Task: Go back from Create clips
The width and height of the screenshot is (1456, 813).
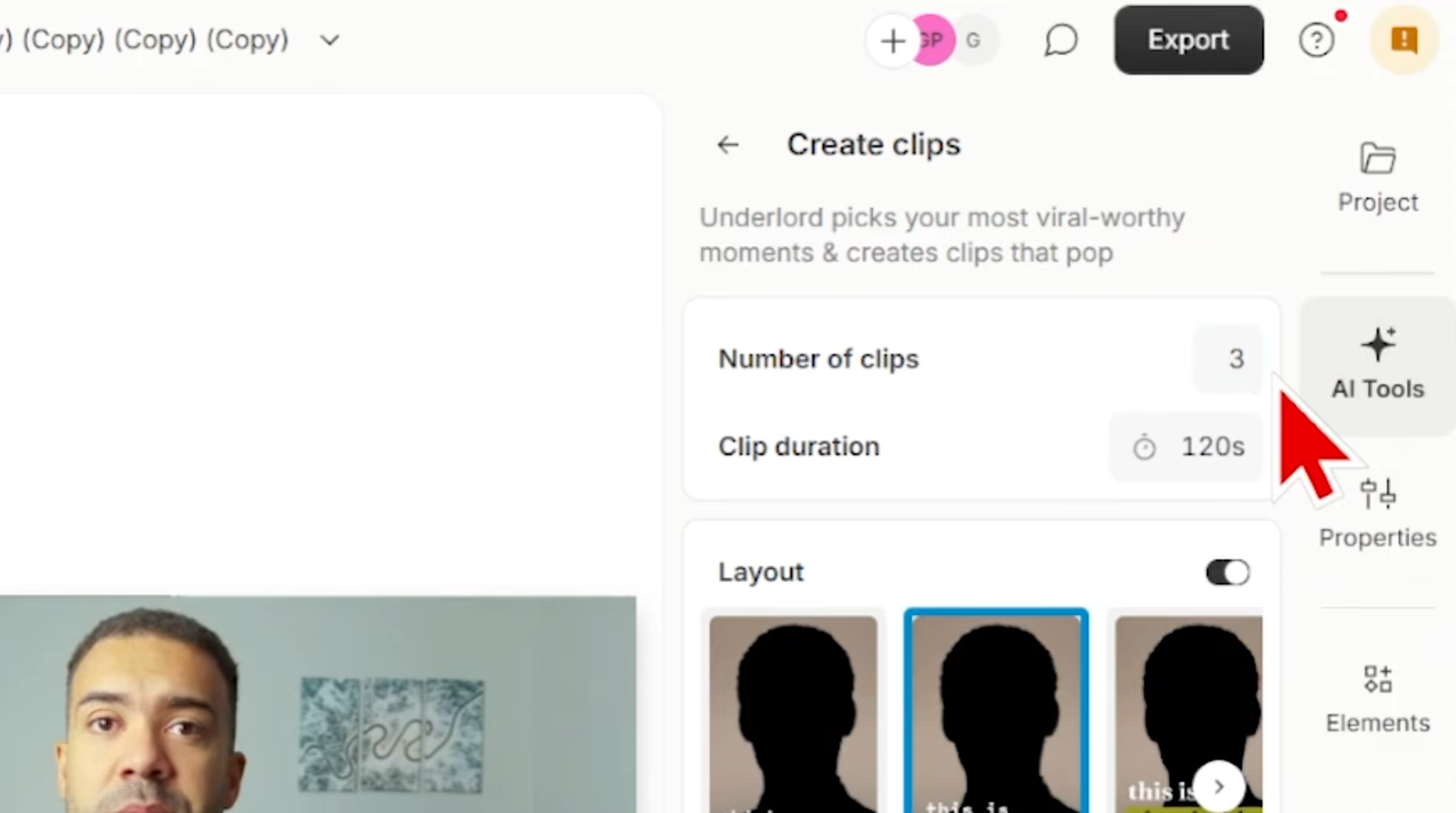Action: click(727, 145)
